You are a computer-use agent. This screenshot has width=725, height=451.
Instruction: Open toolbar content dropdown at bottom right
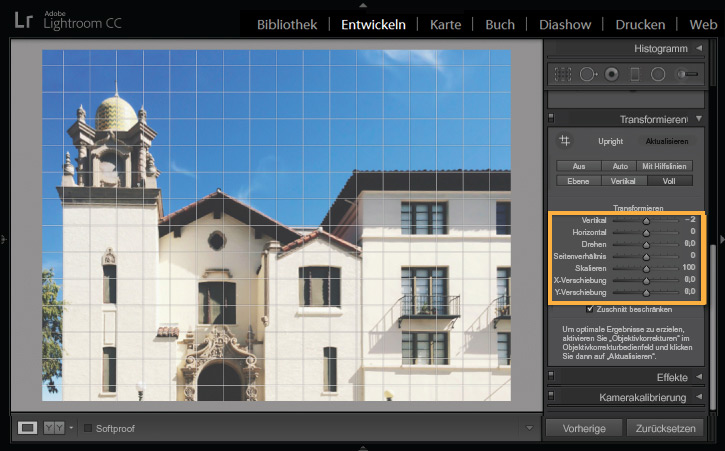[x=529, y=428]
